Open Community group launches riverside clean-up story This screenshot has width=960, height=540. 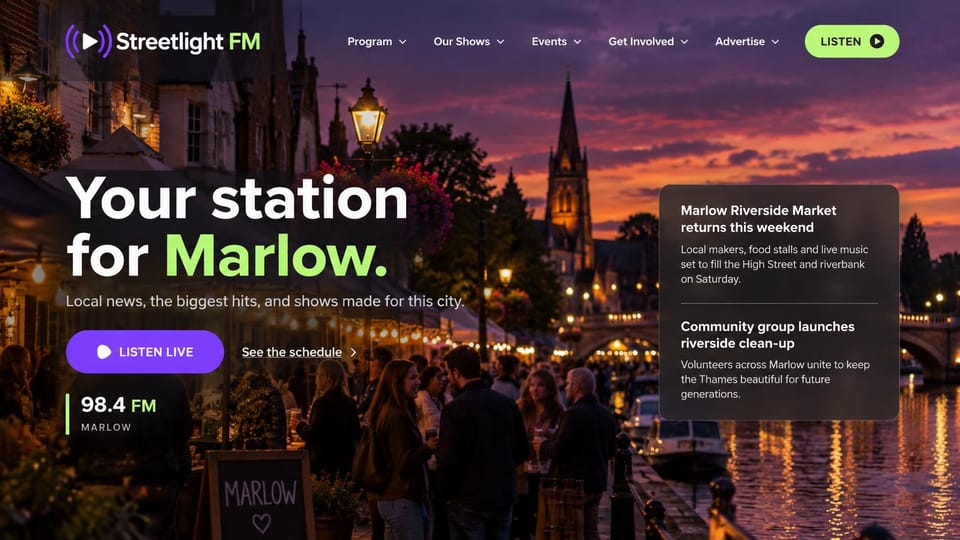point(767,335)
